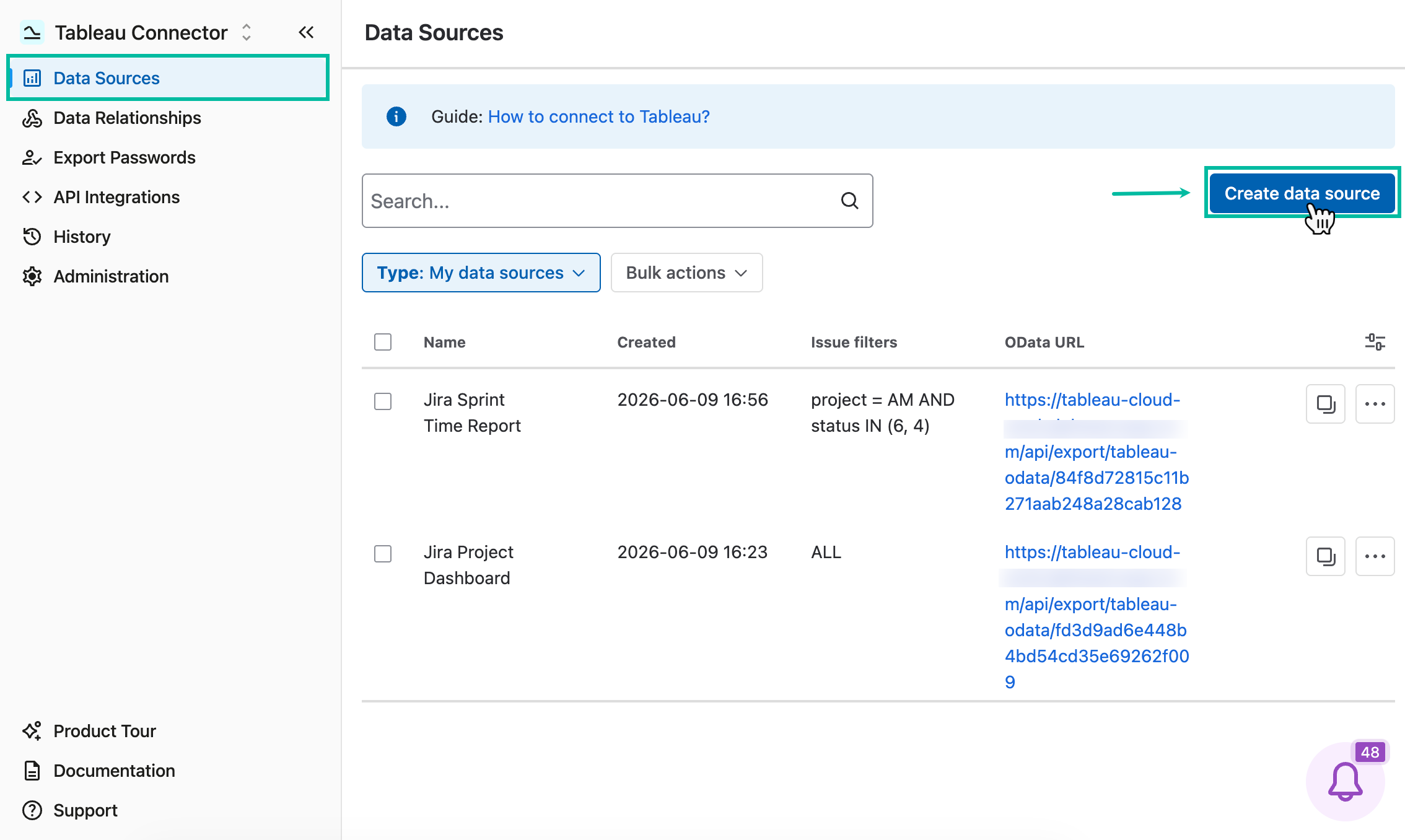Open the Bulk actions dropdown
The height and width of the screenshot is (840, 1405).
[x=686, y=273]
